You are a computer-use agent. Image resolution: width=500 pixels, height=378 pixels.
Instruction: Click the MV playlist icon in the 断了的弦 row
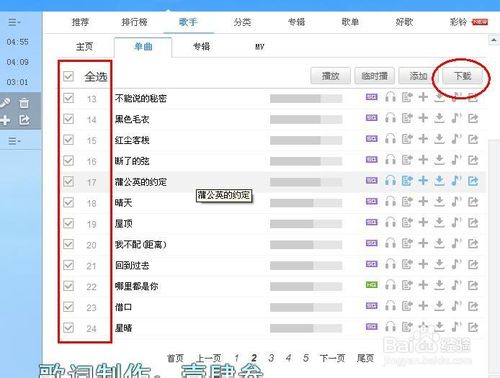tap(407, 160)
